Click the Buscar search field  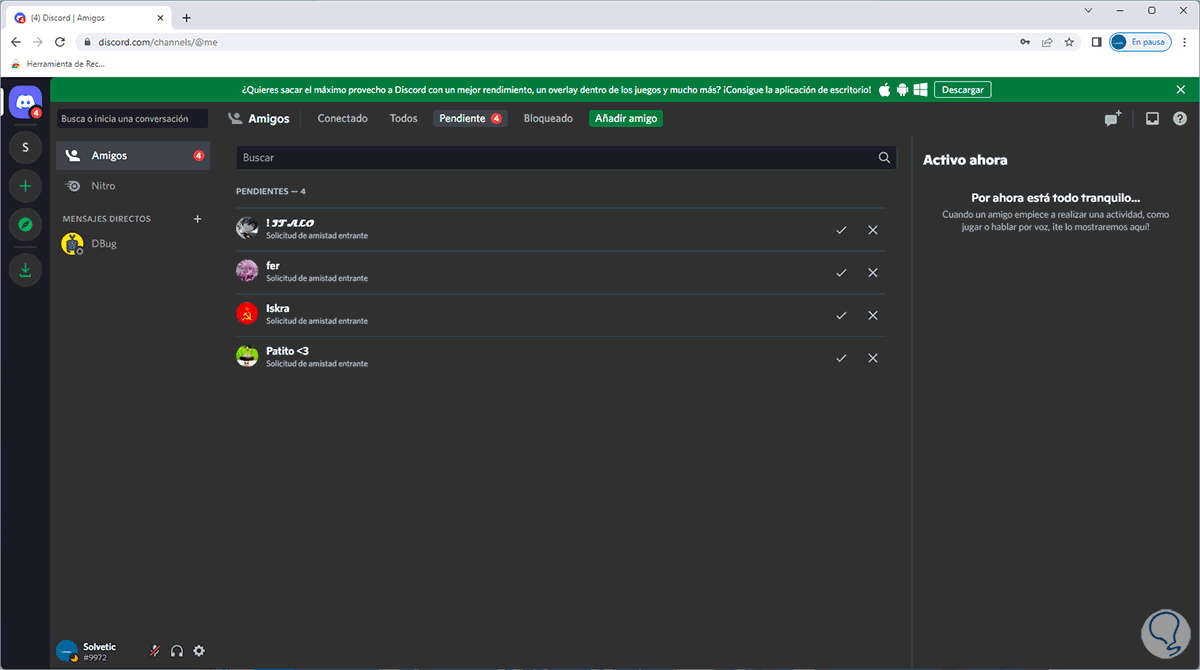tap(566, 157)
